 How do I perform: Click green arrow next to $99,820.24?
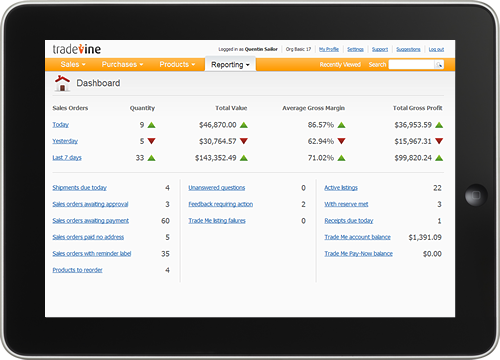439,158
